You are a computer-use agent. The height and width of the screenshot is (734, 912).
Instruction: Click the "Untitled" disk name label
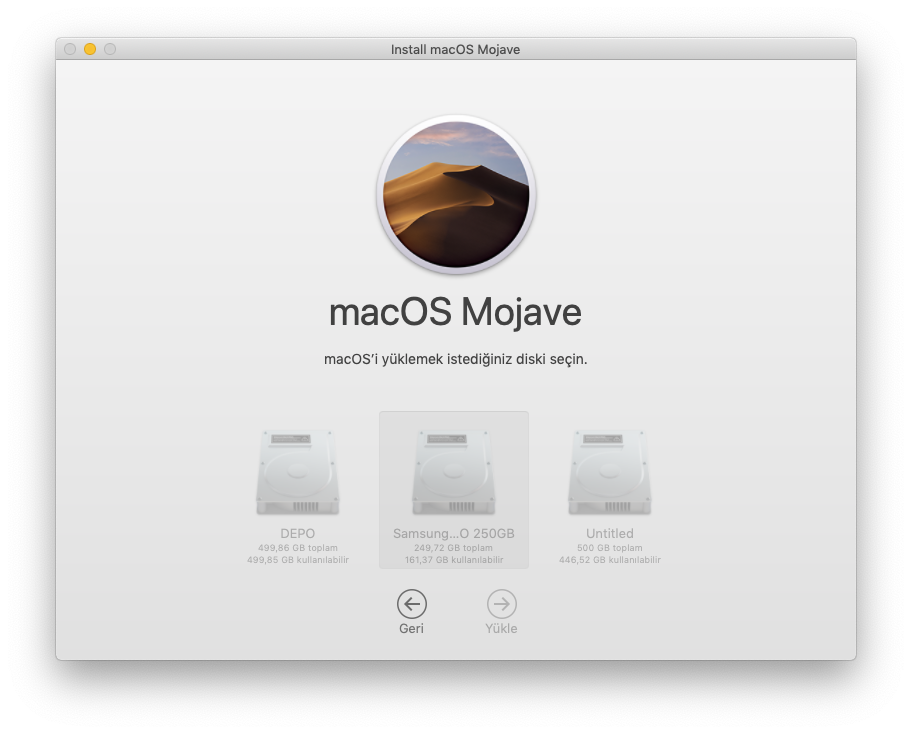[610, 534]
